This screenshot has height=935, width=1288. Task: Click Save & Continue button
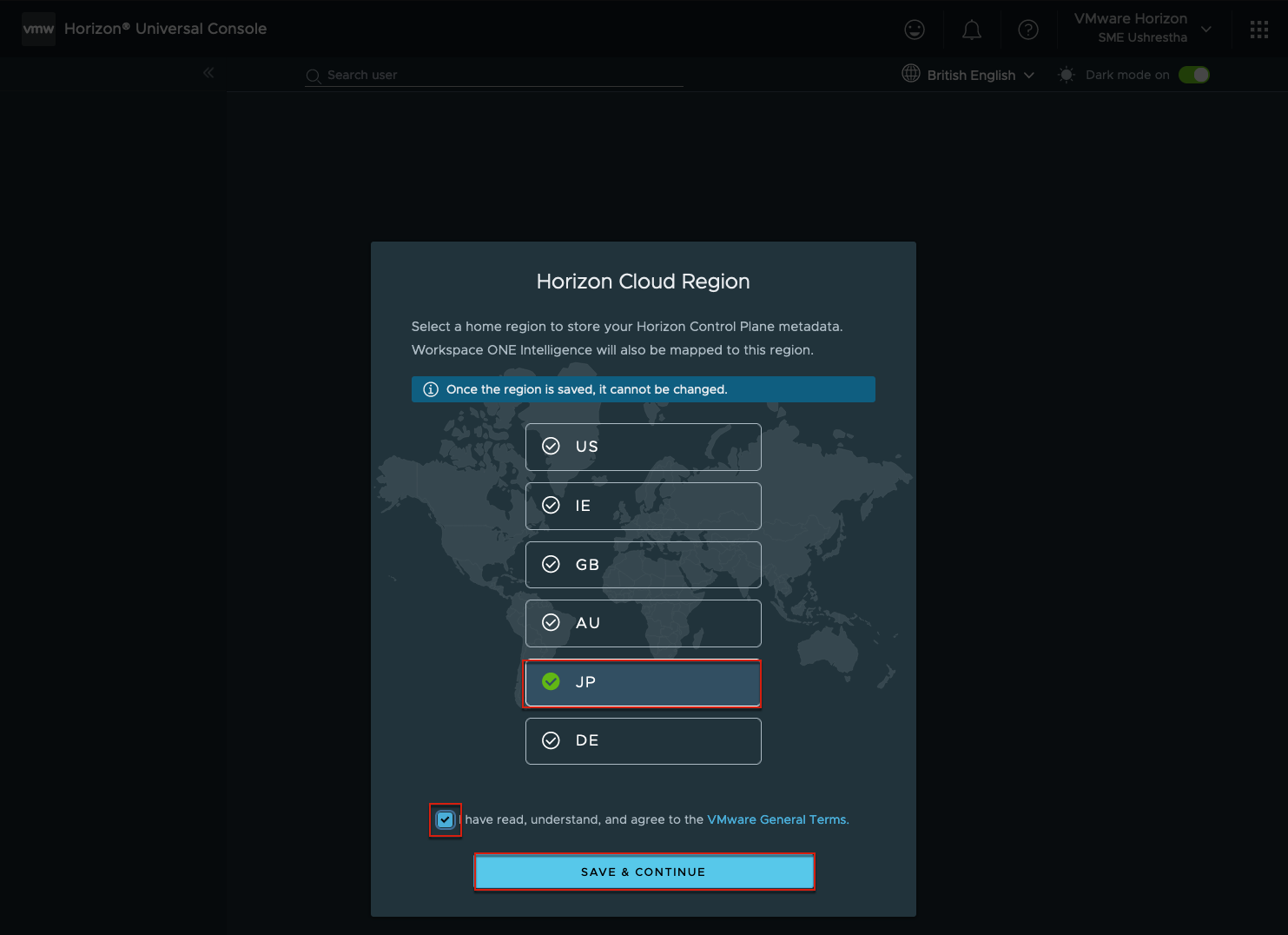[x=644, y=872]
